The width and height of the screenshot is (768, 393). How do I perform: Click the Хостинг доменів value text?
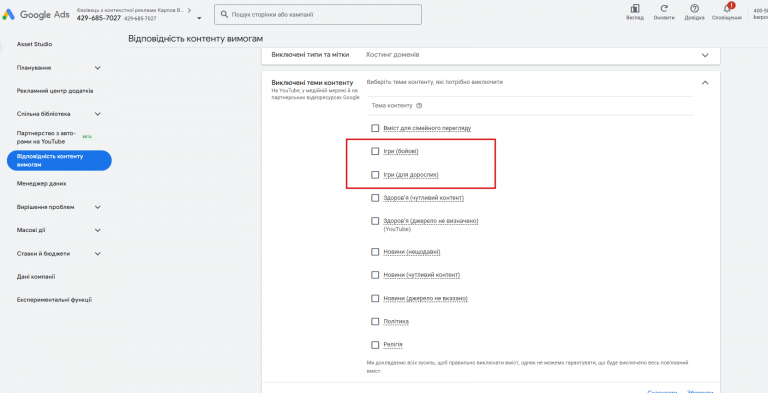click(x=392, y=55)
